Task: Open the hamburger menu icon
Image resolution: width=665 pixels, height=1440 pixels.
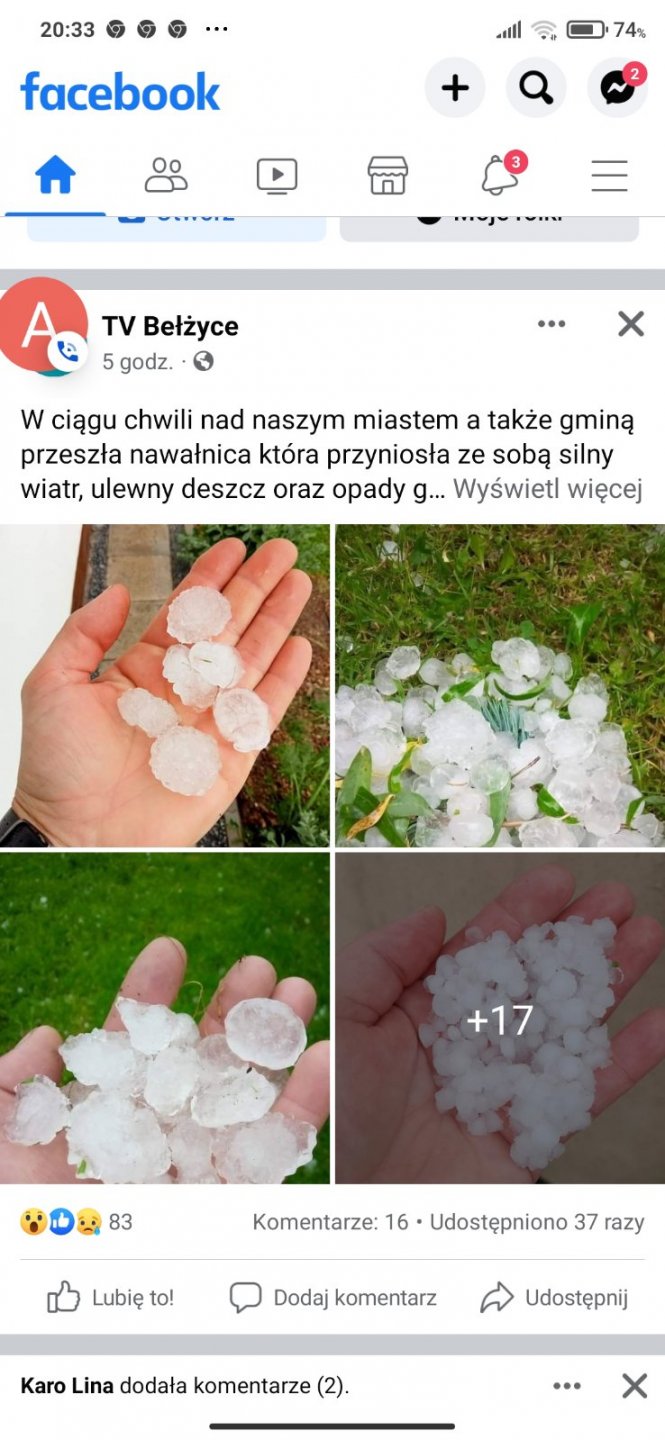Action: [x=609, y=176]
